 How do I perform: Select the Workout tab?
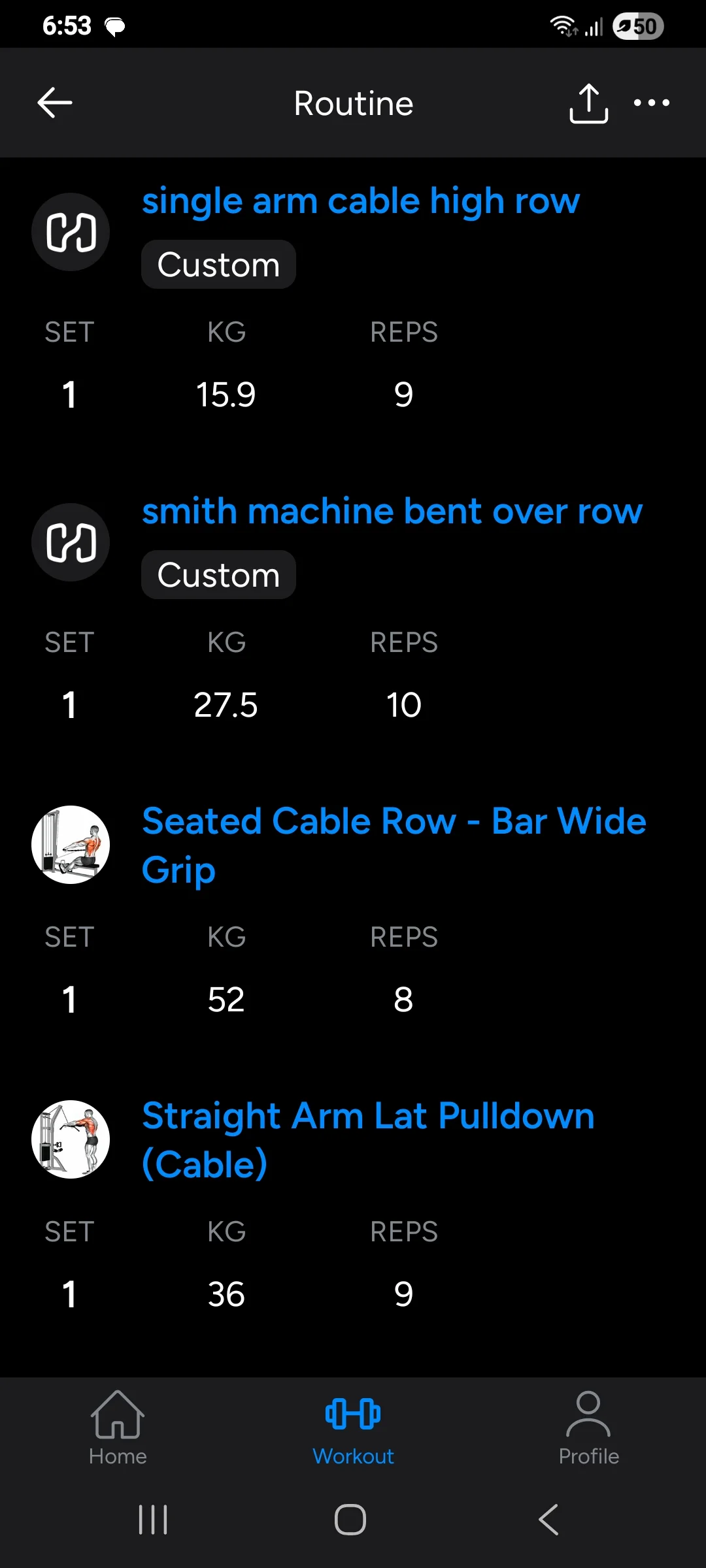tap(353, 1428)
